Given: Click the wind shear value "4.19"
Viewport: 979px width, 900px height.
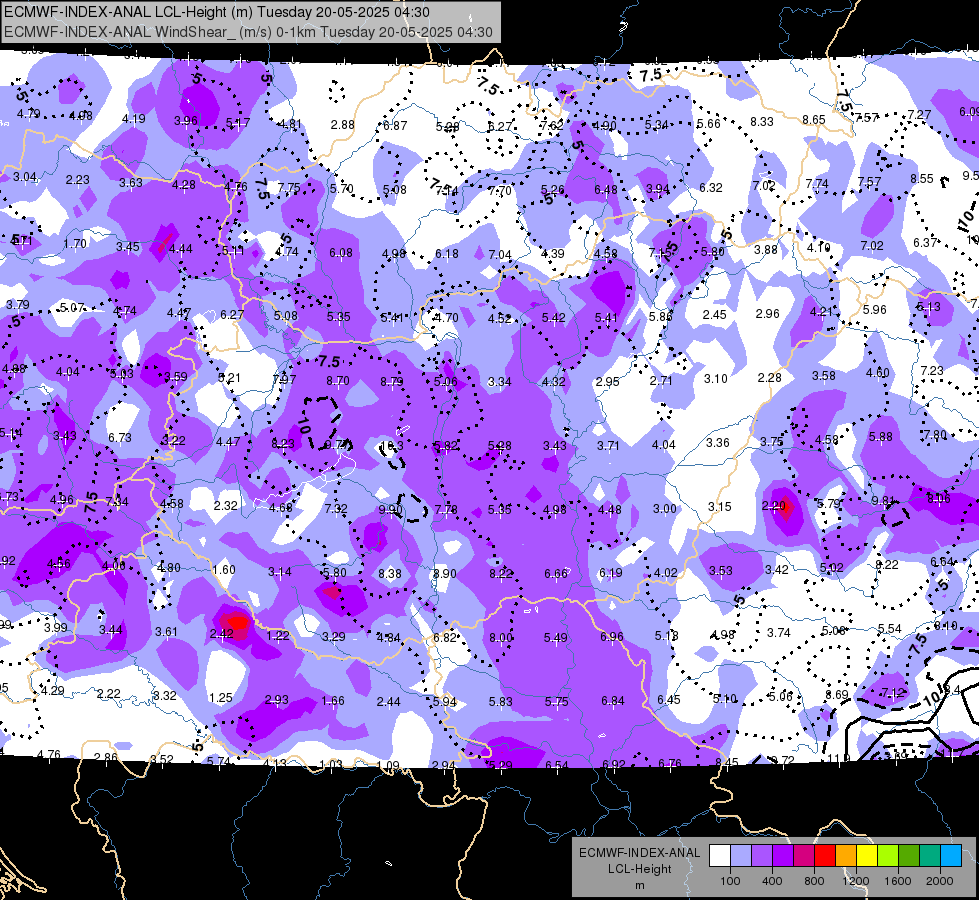Looking at the screenshot, I should tap(134, 119).
